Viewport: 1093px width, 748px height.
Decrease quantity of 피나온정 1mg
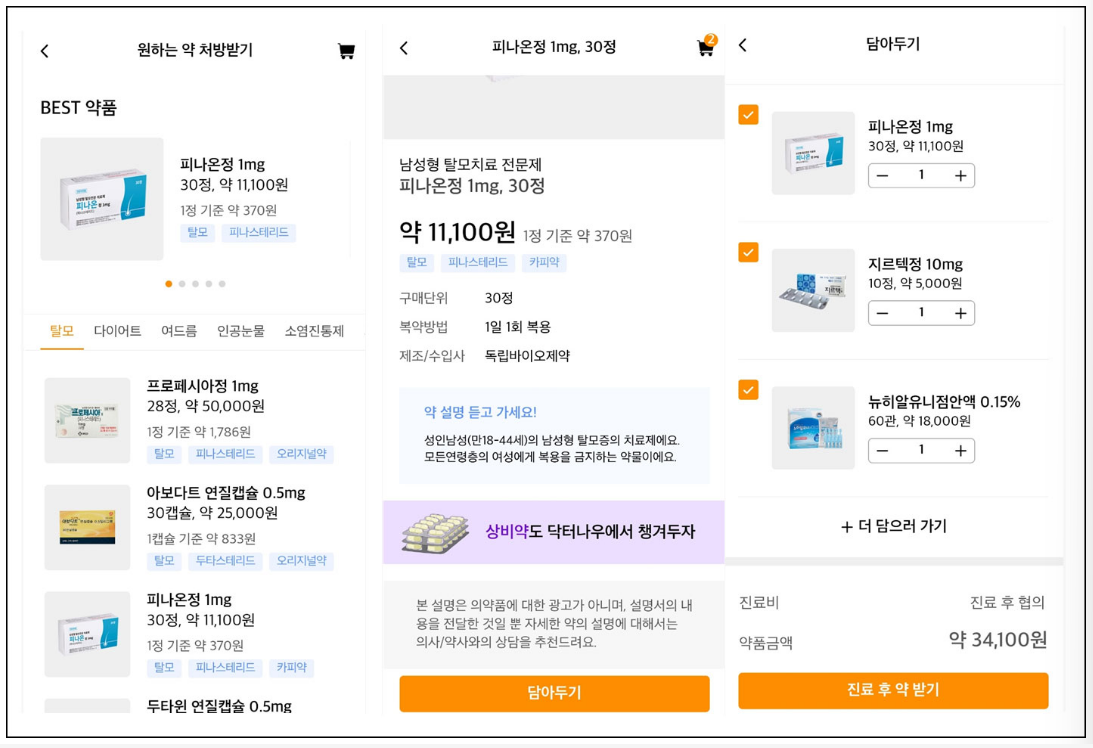click(882, 176)
